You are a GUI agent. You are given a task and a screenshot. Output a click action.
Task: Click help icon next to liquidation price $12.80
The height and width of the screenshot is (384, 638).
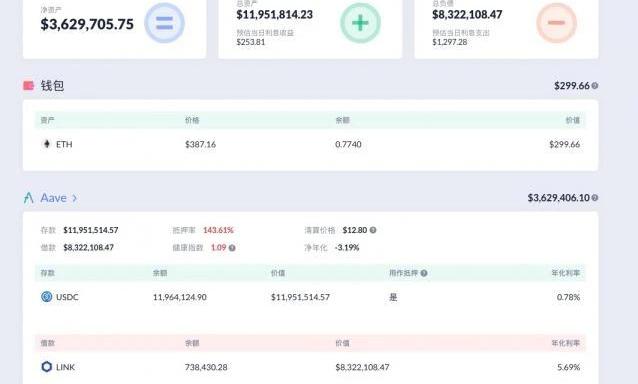pos(373,230)
